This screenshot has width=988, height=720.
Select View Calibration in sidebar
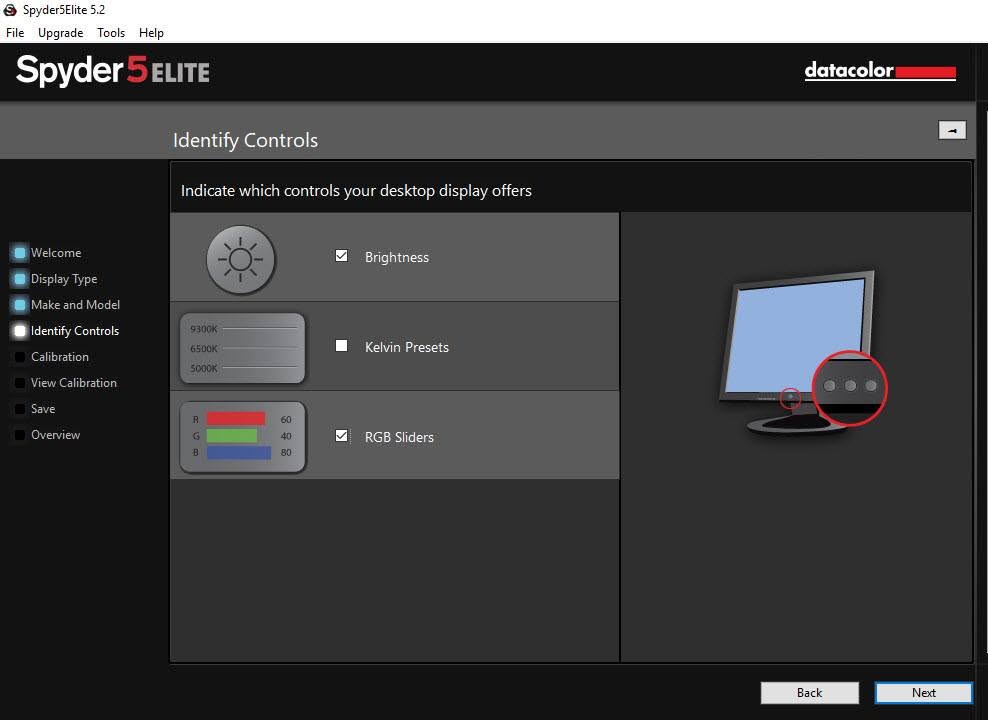(x=74, y=382)
